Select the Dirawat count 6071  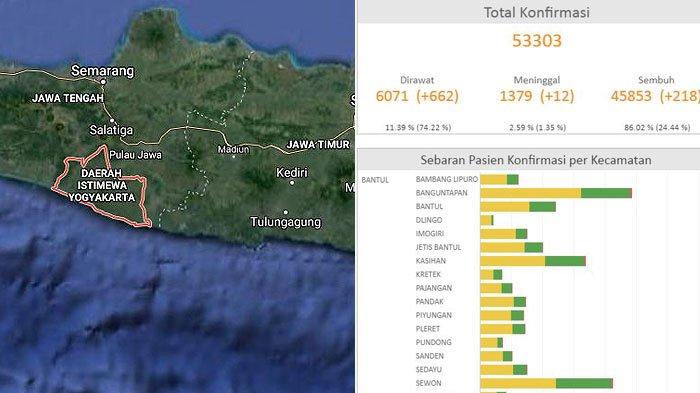(392, 96)
